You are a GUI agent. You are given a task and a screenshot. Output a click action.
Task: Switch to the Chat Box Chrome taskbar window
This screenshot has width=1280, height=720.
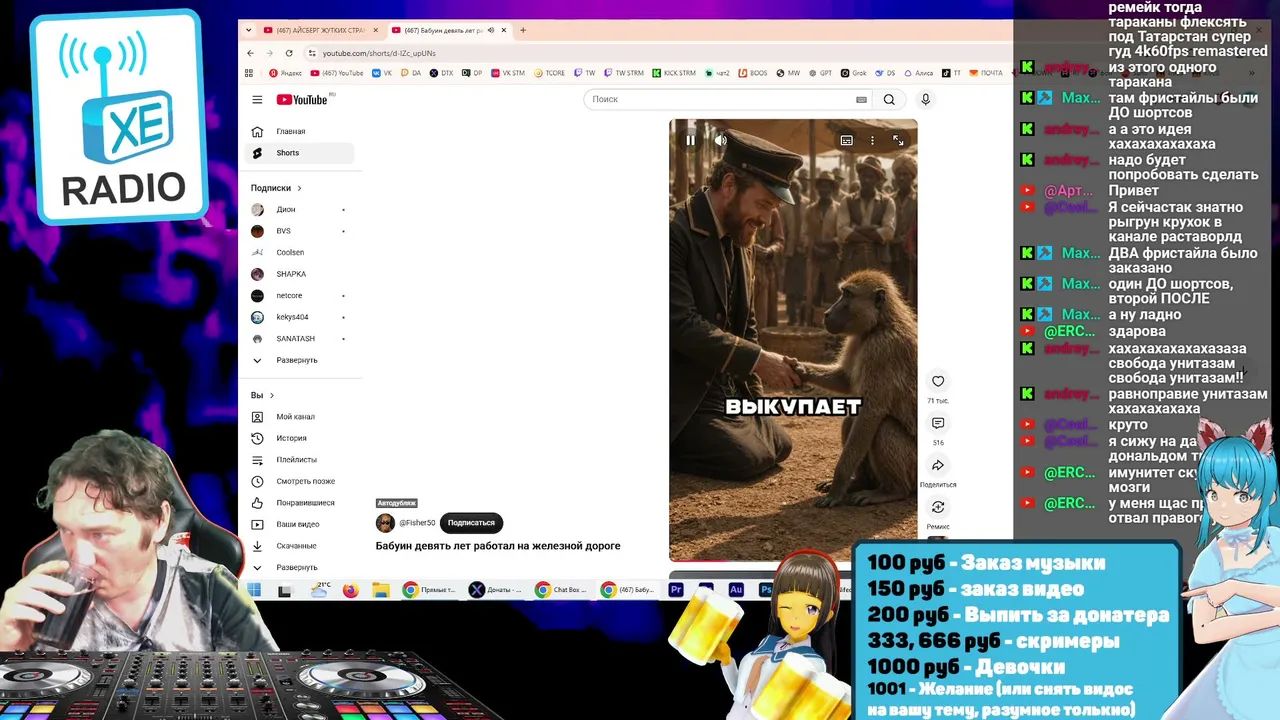(561, 590)
